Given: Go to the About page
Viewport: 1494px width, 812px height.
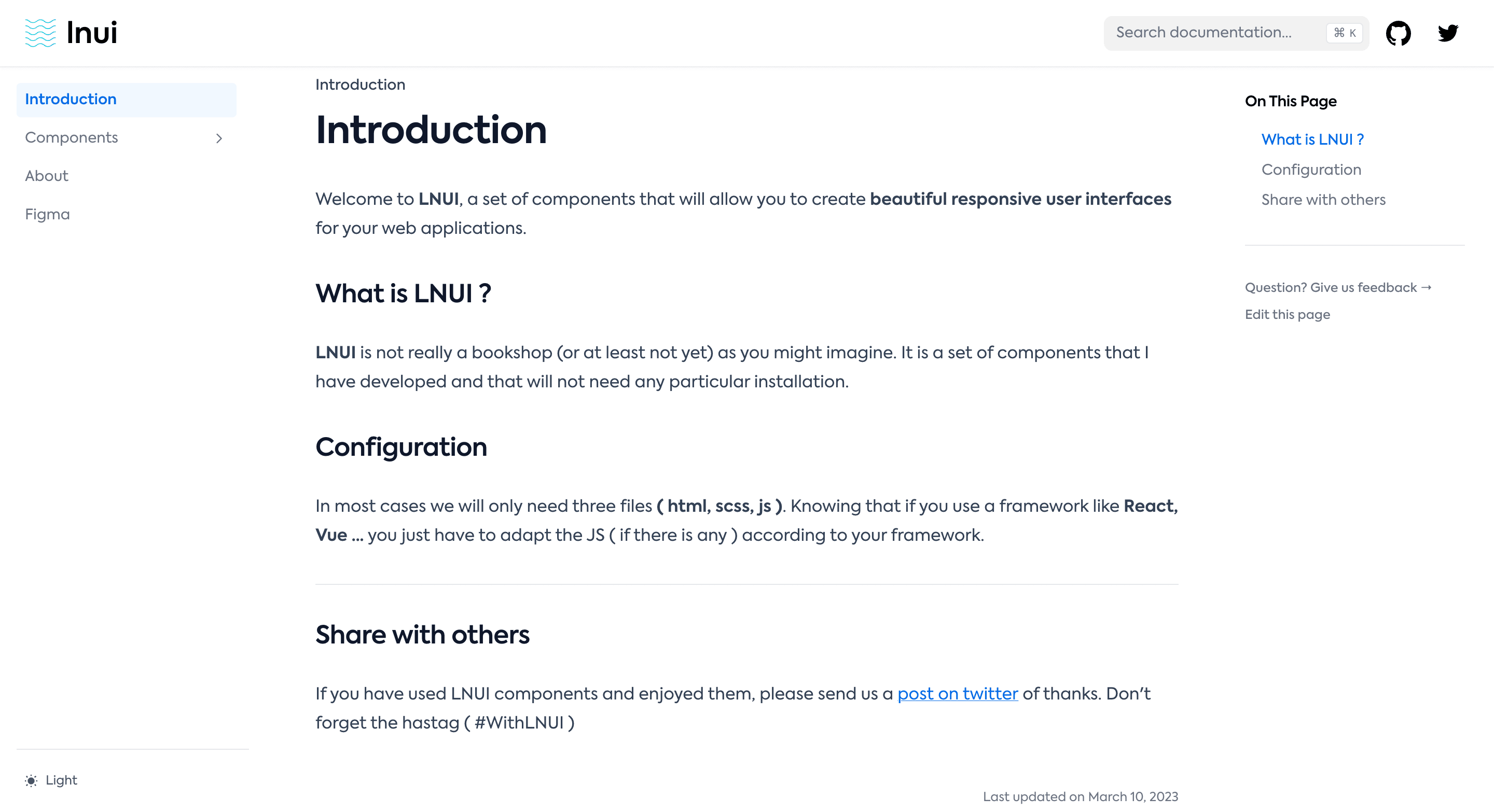Looking at the screenshot, I should (x=46, y=176).
